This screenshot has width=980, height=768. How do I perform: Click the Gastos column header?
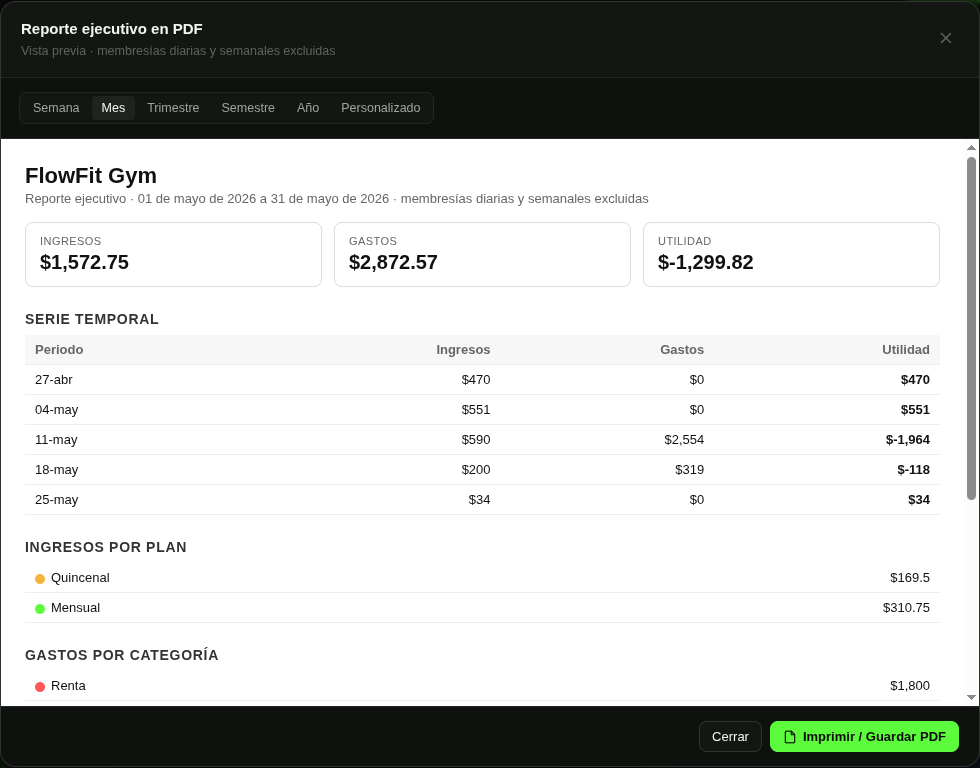tap(682, 350)
